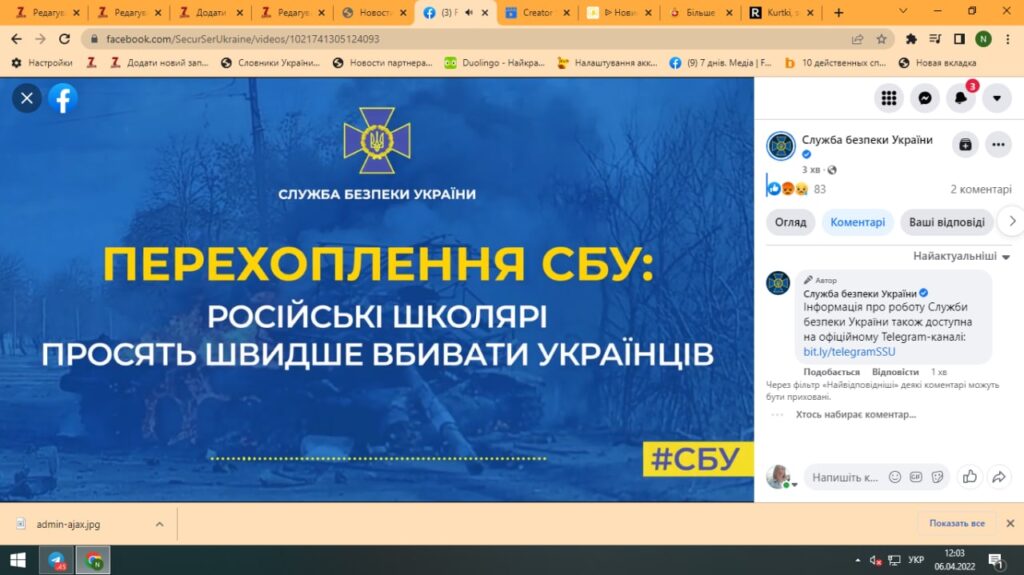Expand the account dropdown arrow
1024x575 pixels.
click(x=997, y=98)
